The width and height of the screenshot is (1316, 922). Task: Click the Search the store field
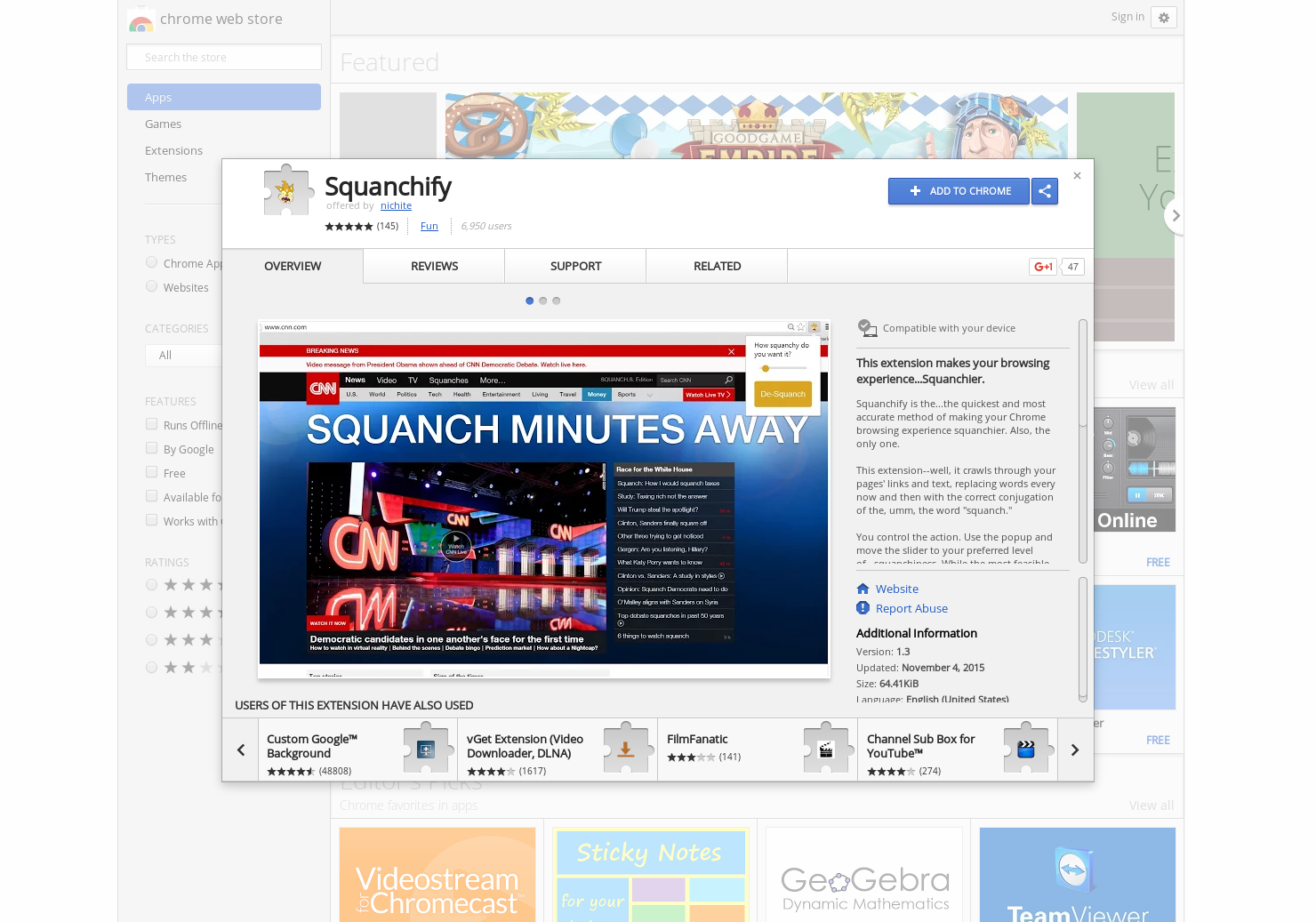click(x=223, y=57)
